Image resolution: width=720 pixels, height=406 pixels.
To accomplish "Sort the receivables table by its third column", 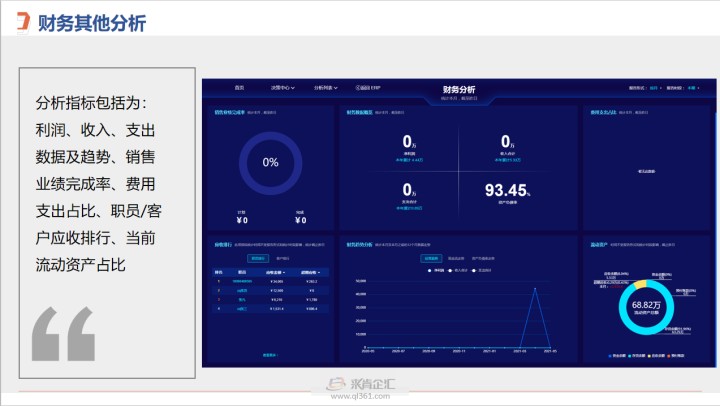I will click(276, 272).
